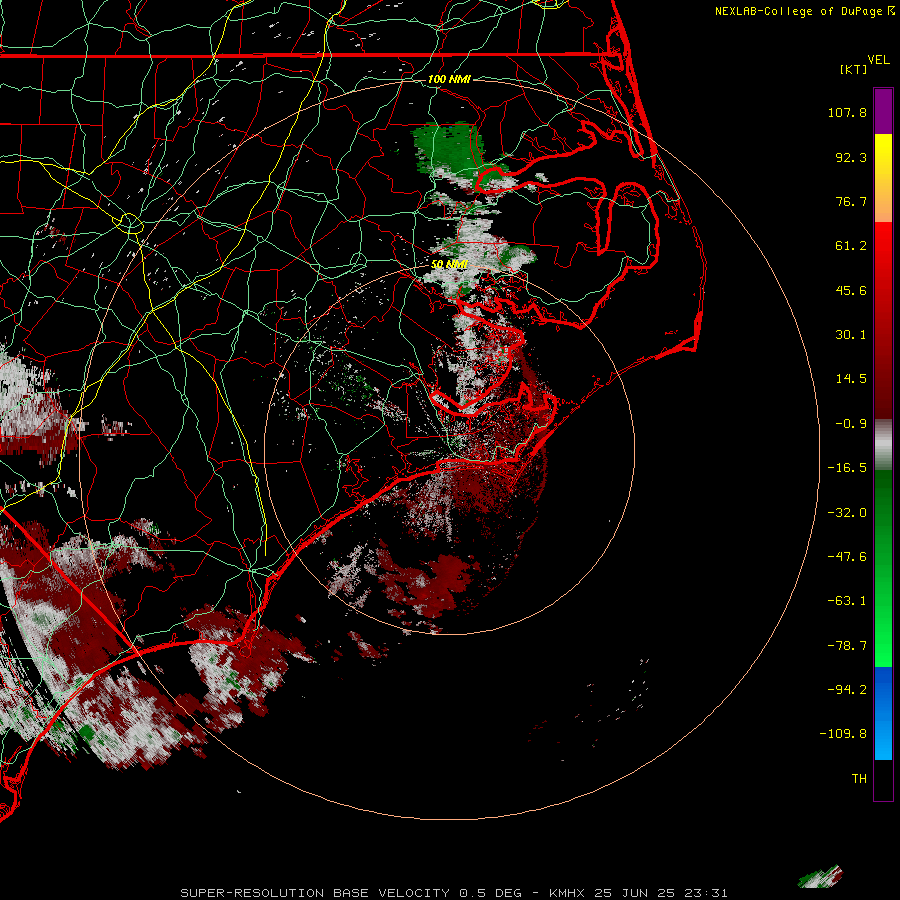Select the 30.1 scale value

point(851,335)
